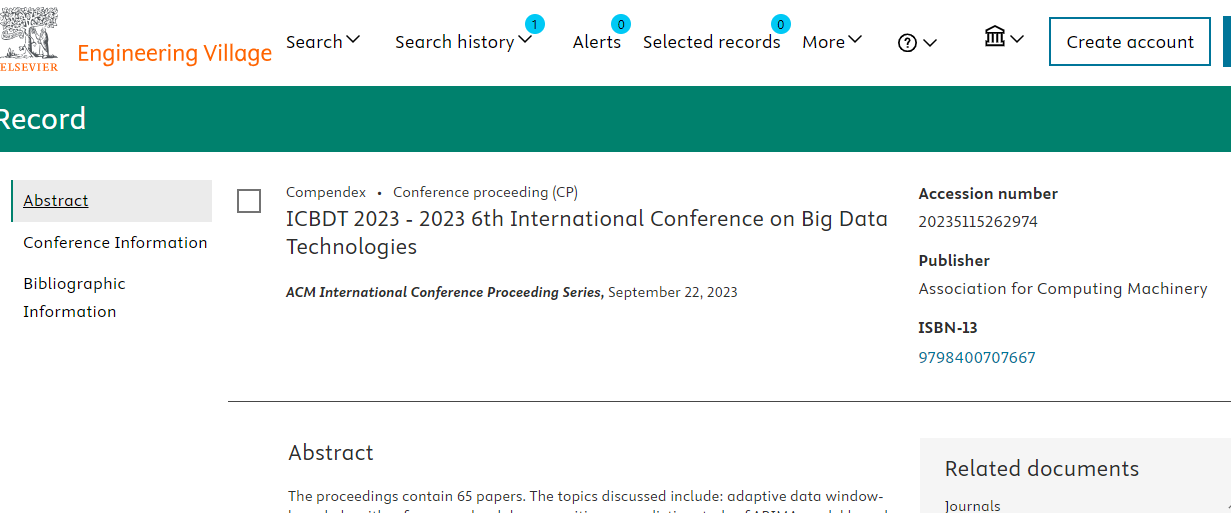Viewport: 1231px width, 513px height.
Task: Expand the Search dropdown menu
Action: 323,41
